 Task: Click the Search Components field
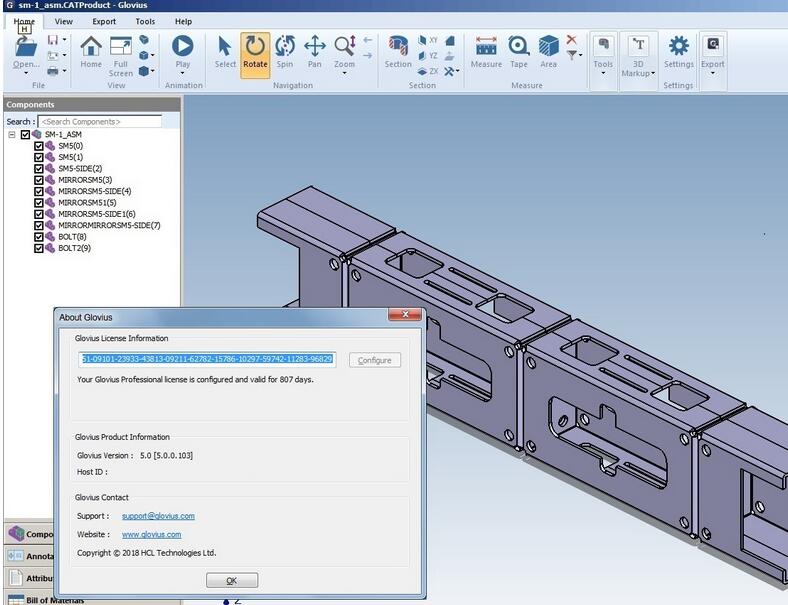[100, 122]
